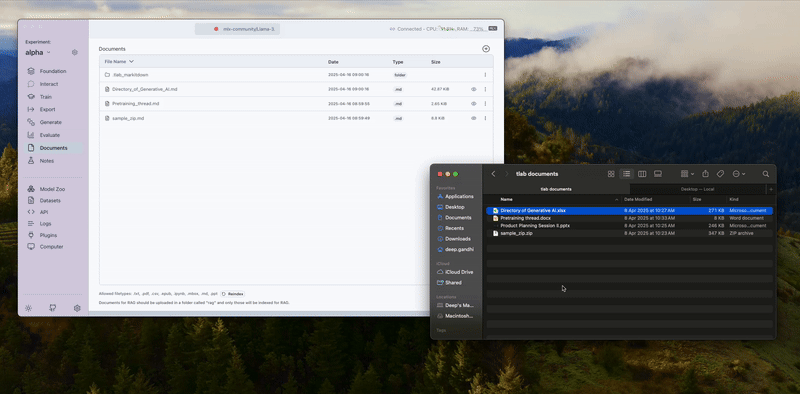Switch to the tlab documents Finder tab

pyautogui.click(x=556, y=189)
